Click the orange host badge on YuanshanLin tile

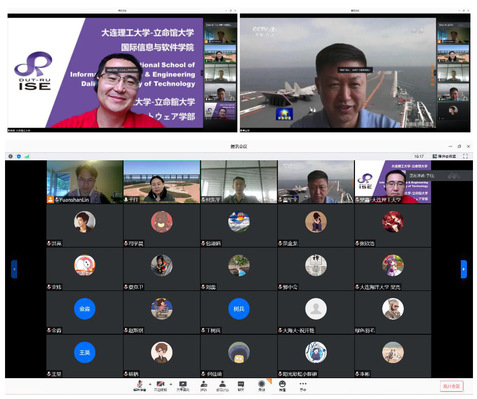click(x=50, y=200)
